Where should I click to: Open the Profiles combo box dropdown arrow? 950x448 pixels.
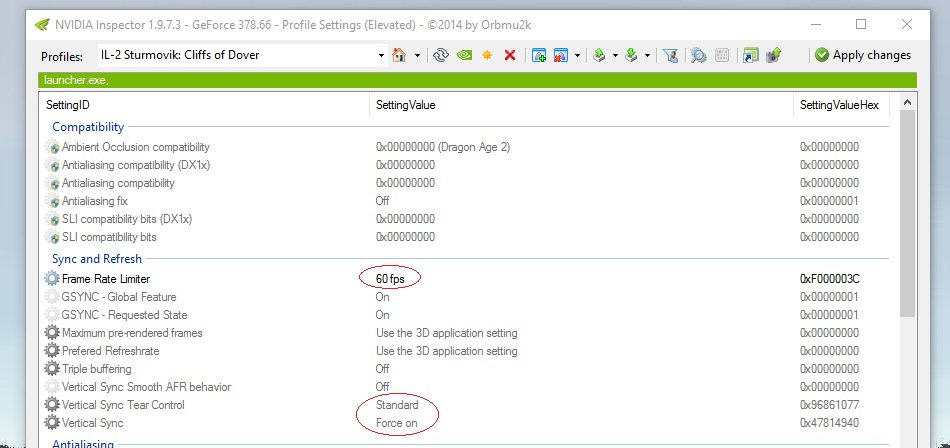381,56
